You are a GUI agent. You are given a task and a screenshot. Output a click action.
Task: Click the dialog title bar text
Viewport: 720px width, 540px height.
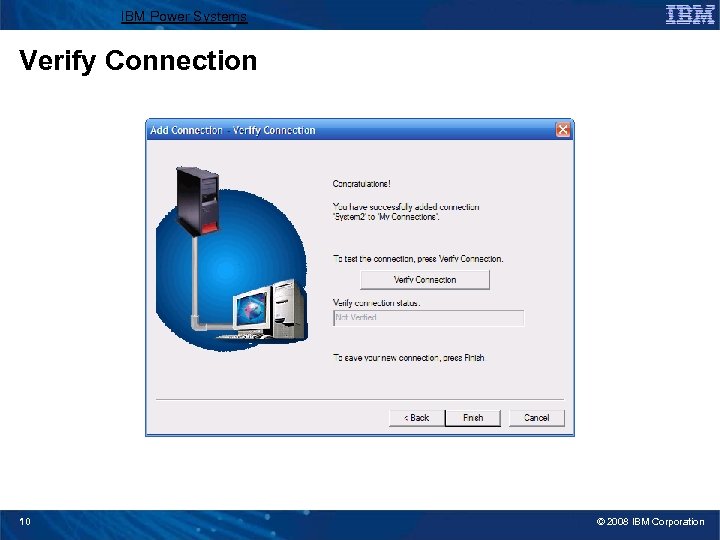[233, 130]
